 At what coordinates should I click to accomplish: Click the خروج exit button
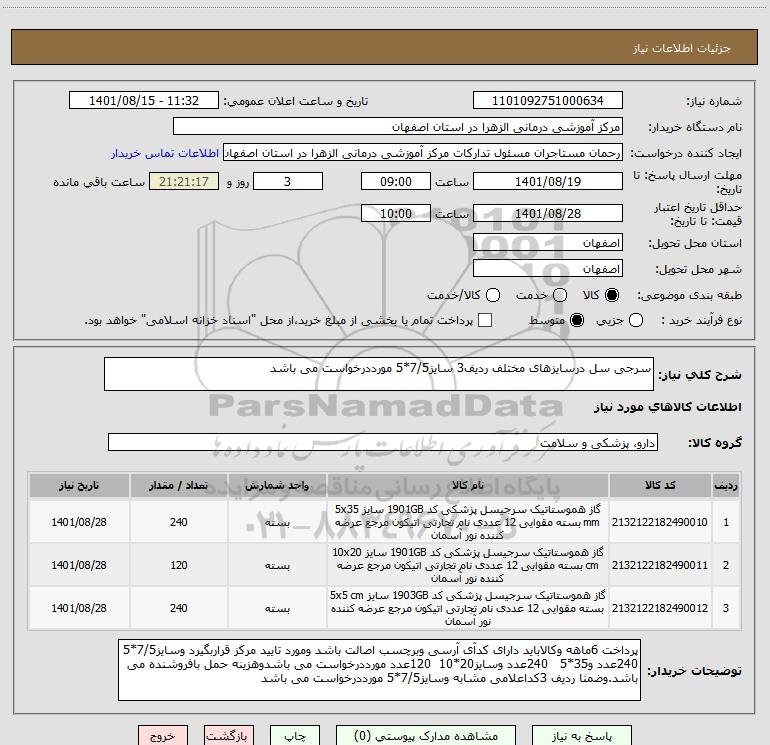coord(163,736)
